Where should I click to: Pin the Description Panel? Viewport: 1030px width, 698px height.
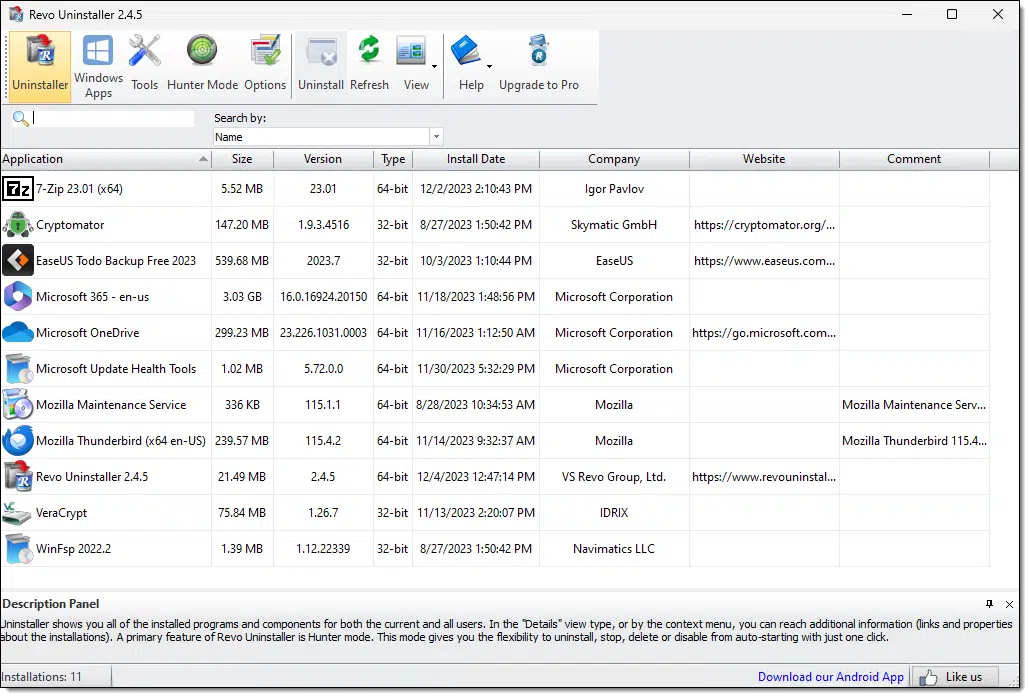click(989, 604)
